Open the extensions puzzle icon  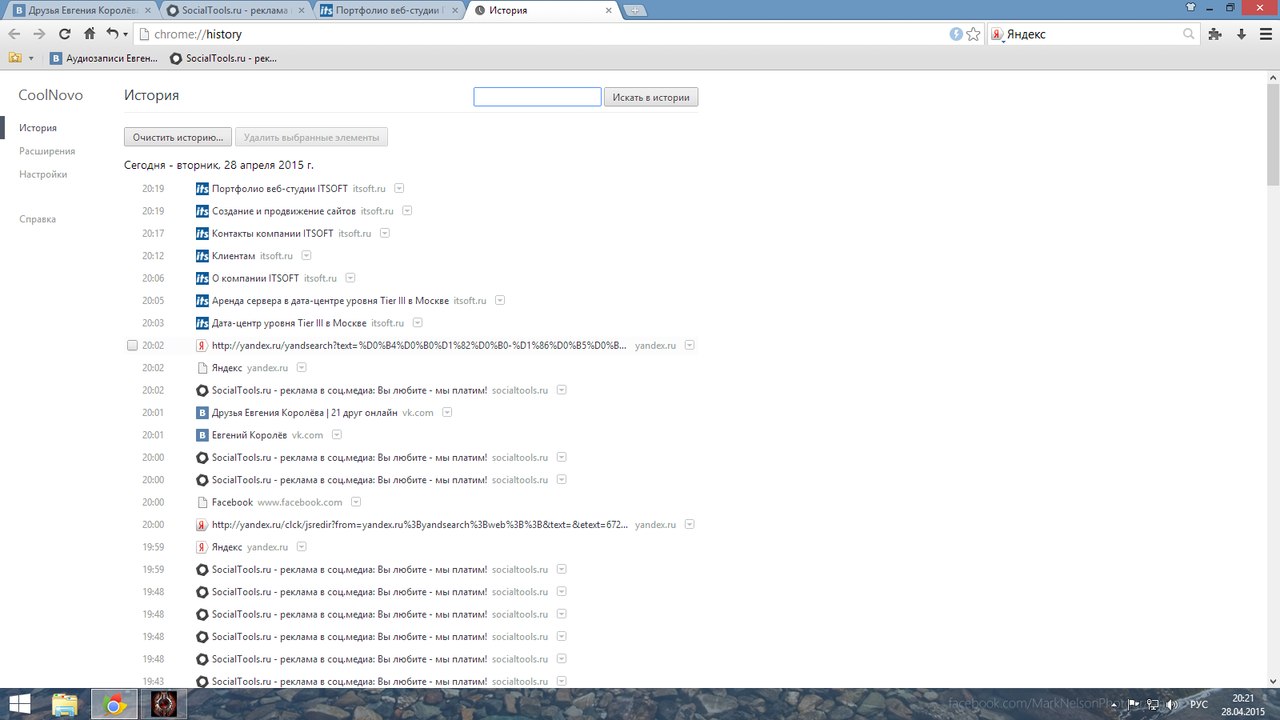click(1215, 34)
